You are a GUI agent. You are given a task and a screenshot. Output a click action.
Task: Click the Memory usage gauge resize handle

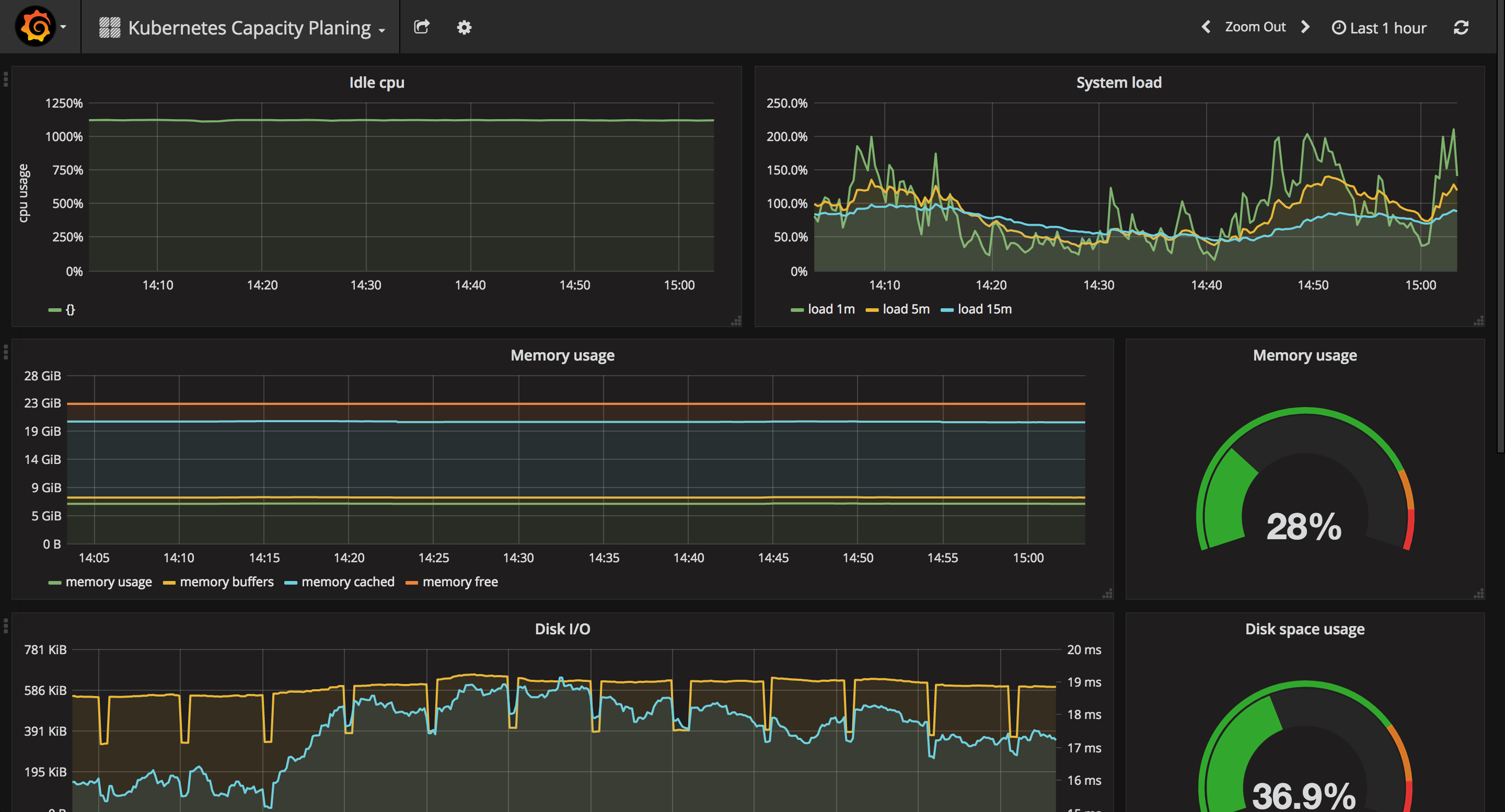click(x=1479, y=594)
